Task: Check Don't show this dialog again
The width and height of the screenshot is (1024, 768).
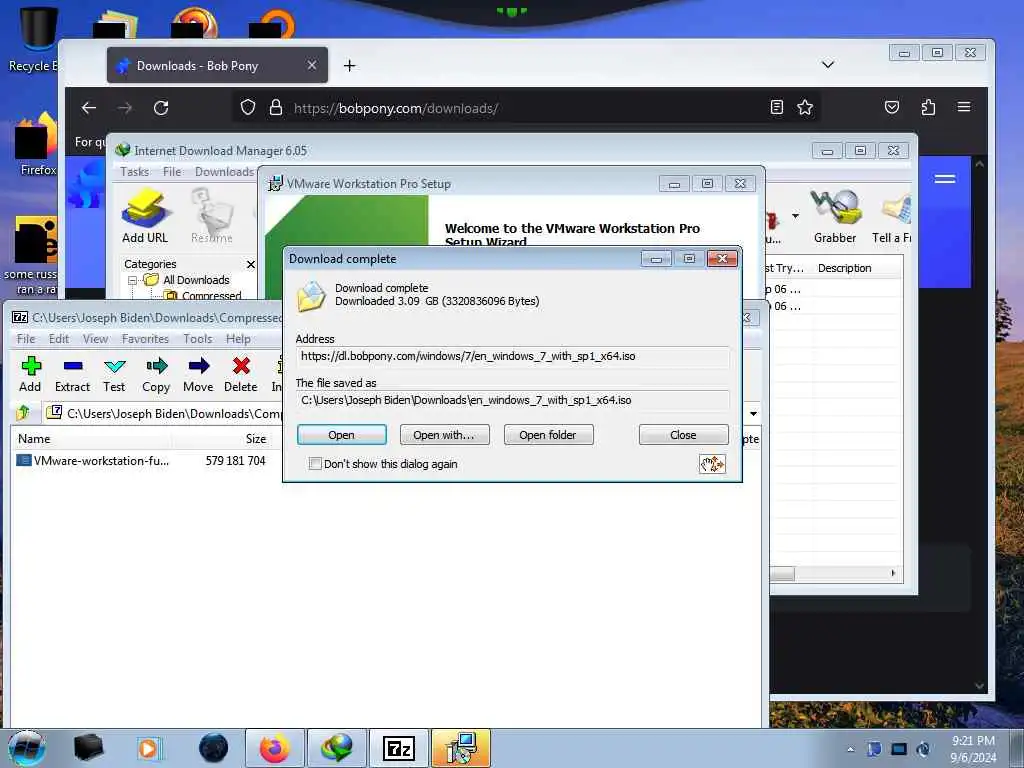Action: point(315,464)
